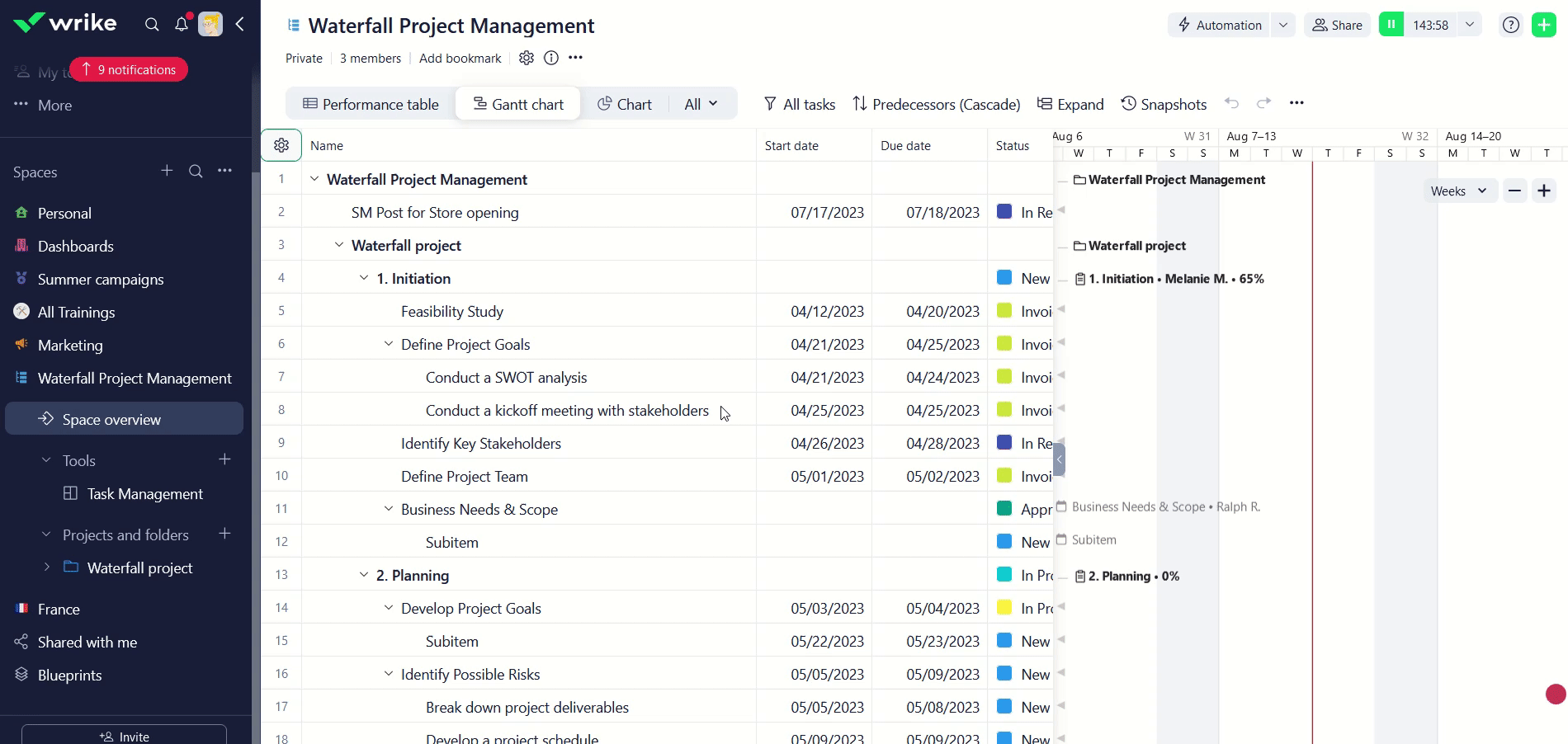The height and width of the screenshot is (744, 1568).
Task: Zoom in the Gantt timeline
Action: 1544,191
